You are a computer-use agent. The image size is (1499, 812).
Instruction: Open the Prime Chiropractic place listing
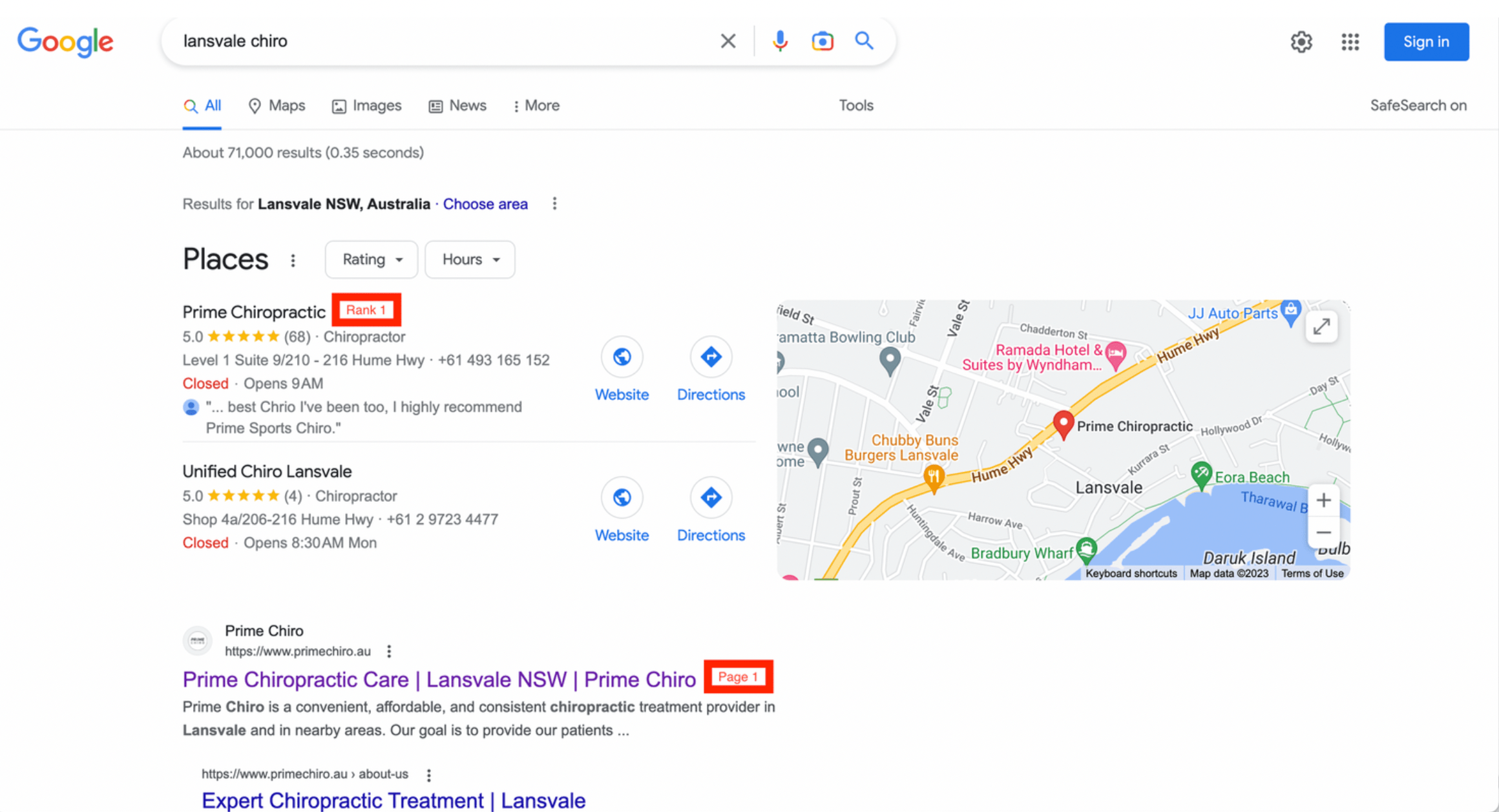(x=253, y=312)
